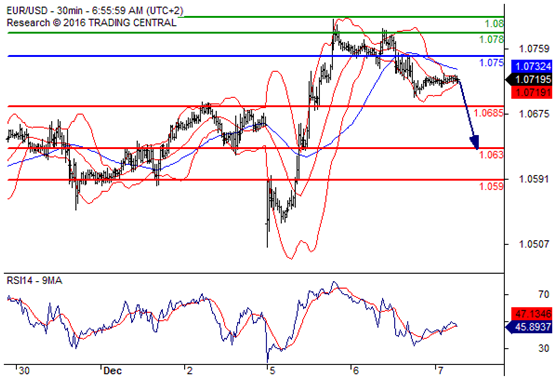Screen dimensions: 557x379
Task: Click the blue 1.07324 price tag
Action: [x=532, y=66]
